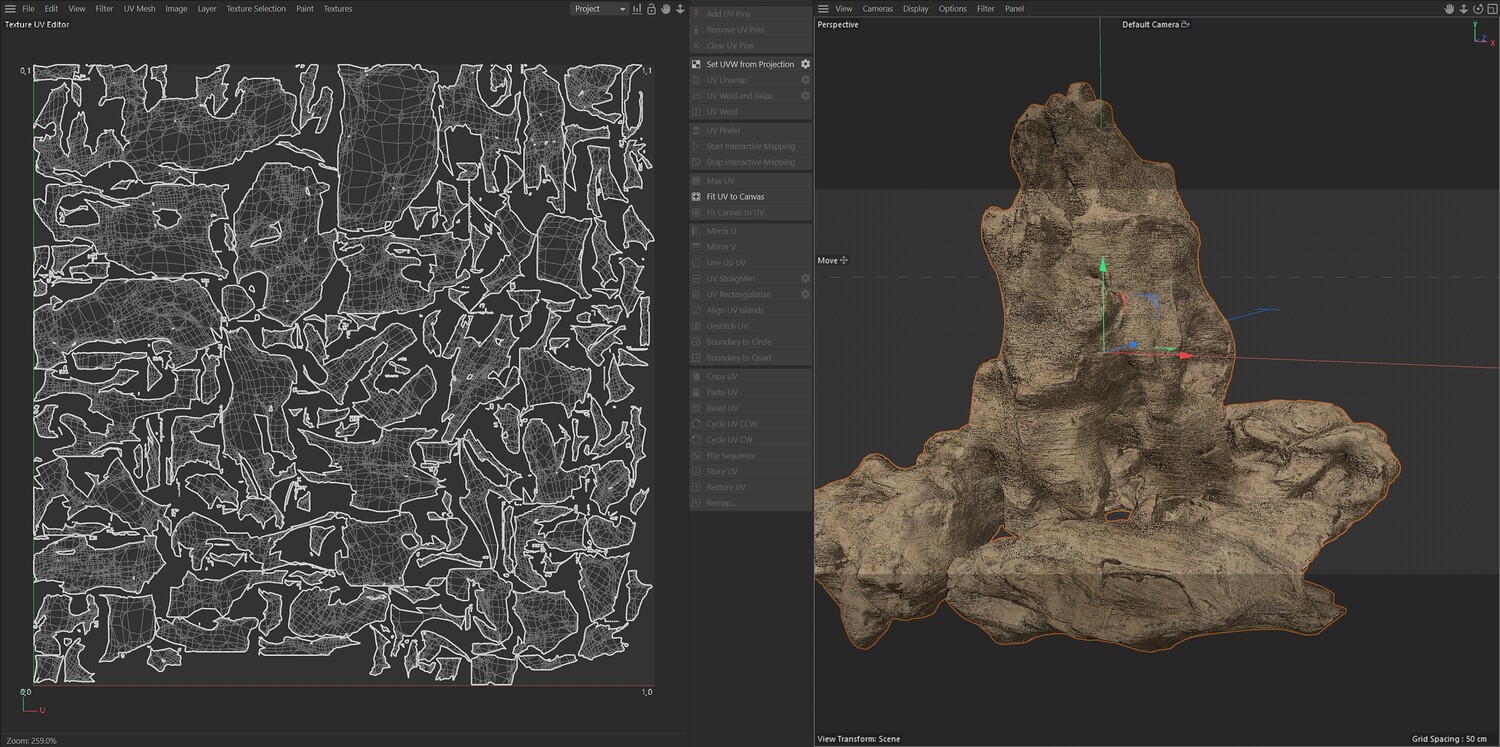Open the Paint menu
The image size is (1500, 747).
305,9
